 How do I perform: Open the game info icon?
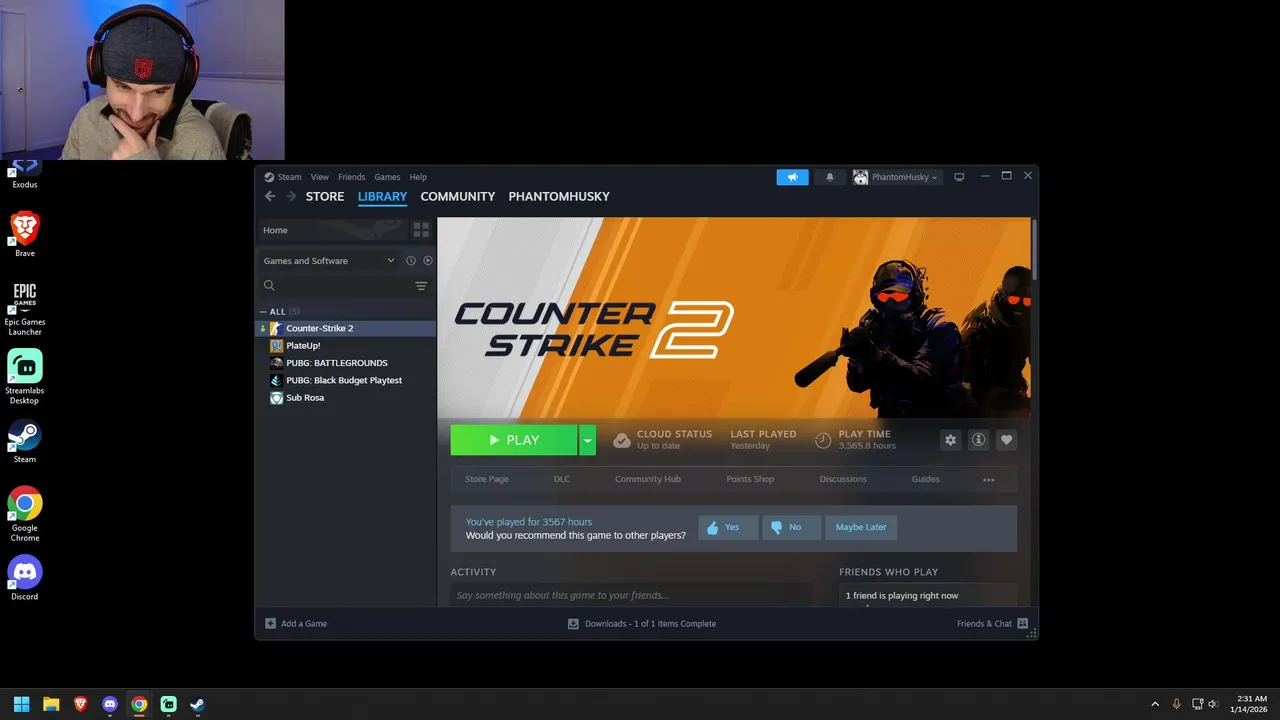point(979,440)
